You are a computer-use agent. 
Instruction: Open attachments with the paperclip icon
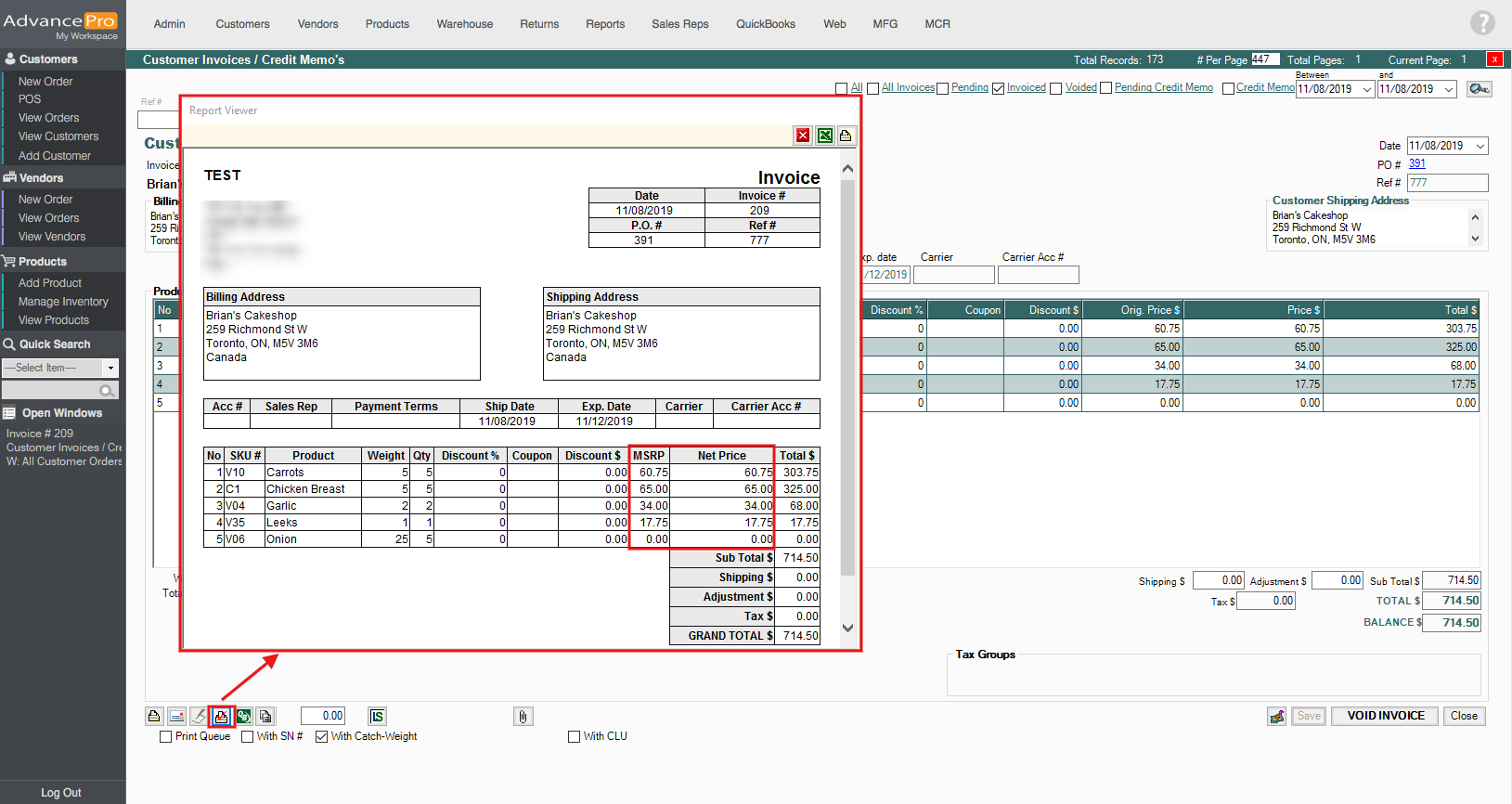pyautogui.click(x=523, y=716)
